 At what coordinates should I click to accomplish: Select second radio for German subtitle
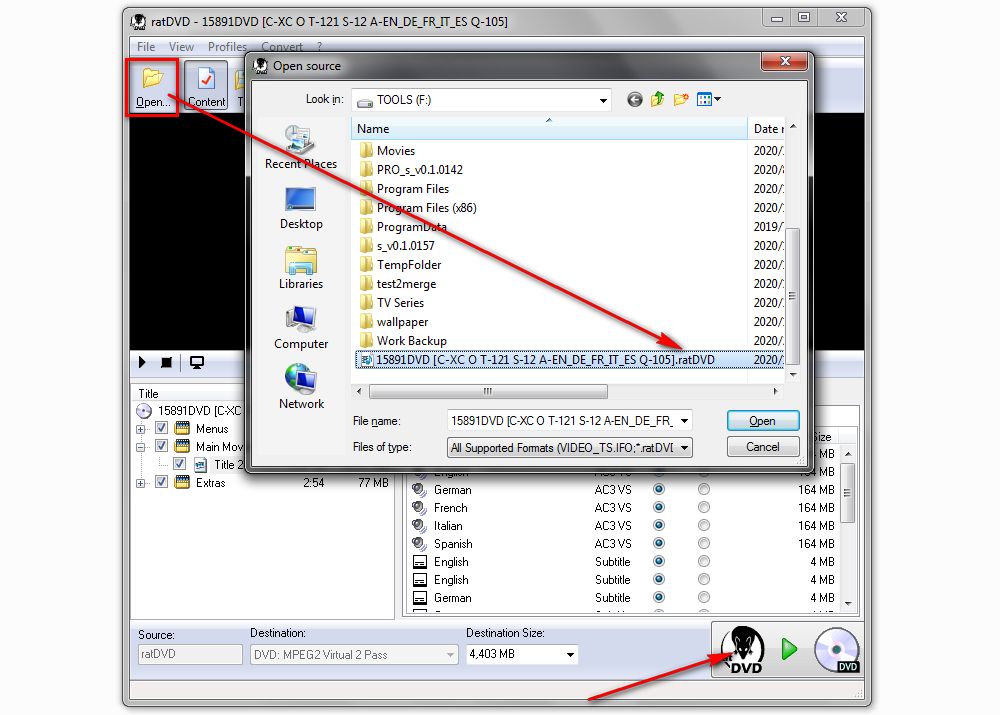[x=703, y=597]
